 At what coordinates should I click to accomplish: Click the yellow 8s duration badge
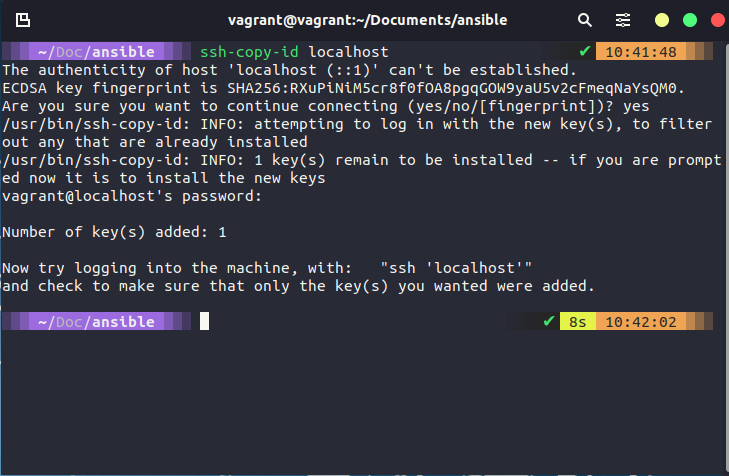[x=578, y=322]
